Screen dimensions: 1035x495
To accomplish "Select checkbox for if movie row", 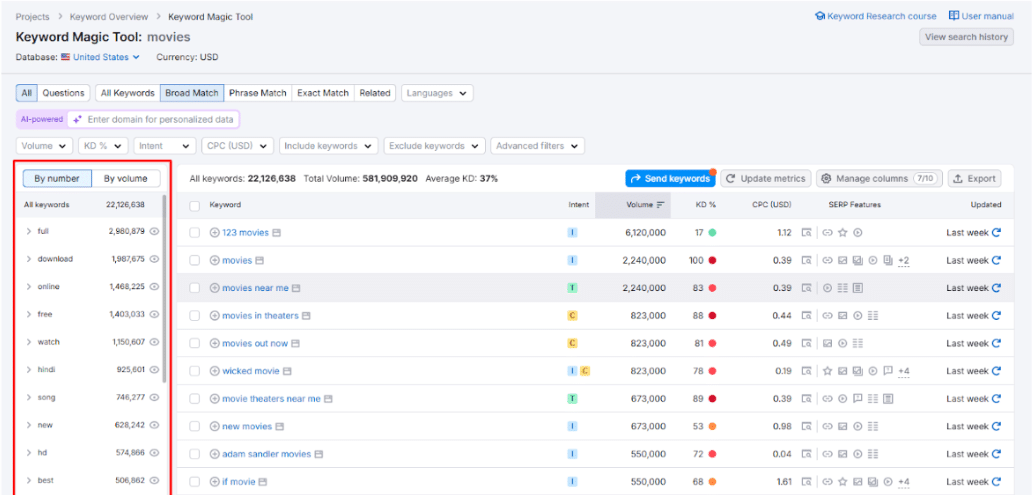I will tap(195, 482).
